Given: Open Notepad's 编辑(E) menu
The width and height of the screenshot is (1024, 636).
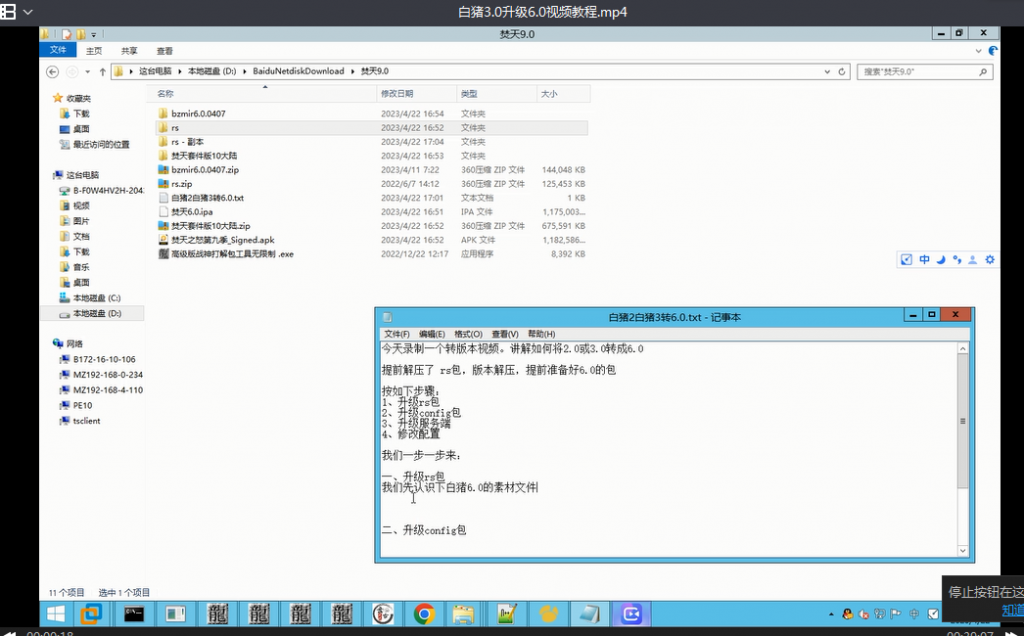Looking at the screenshot, I should (x=432, y=334).
